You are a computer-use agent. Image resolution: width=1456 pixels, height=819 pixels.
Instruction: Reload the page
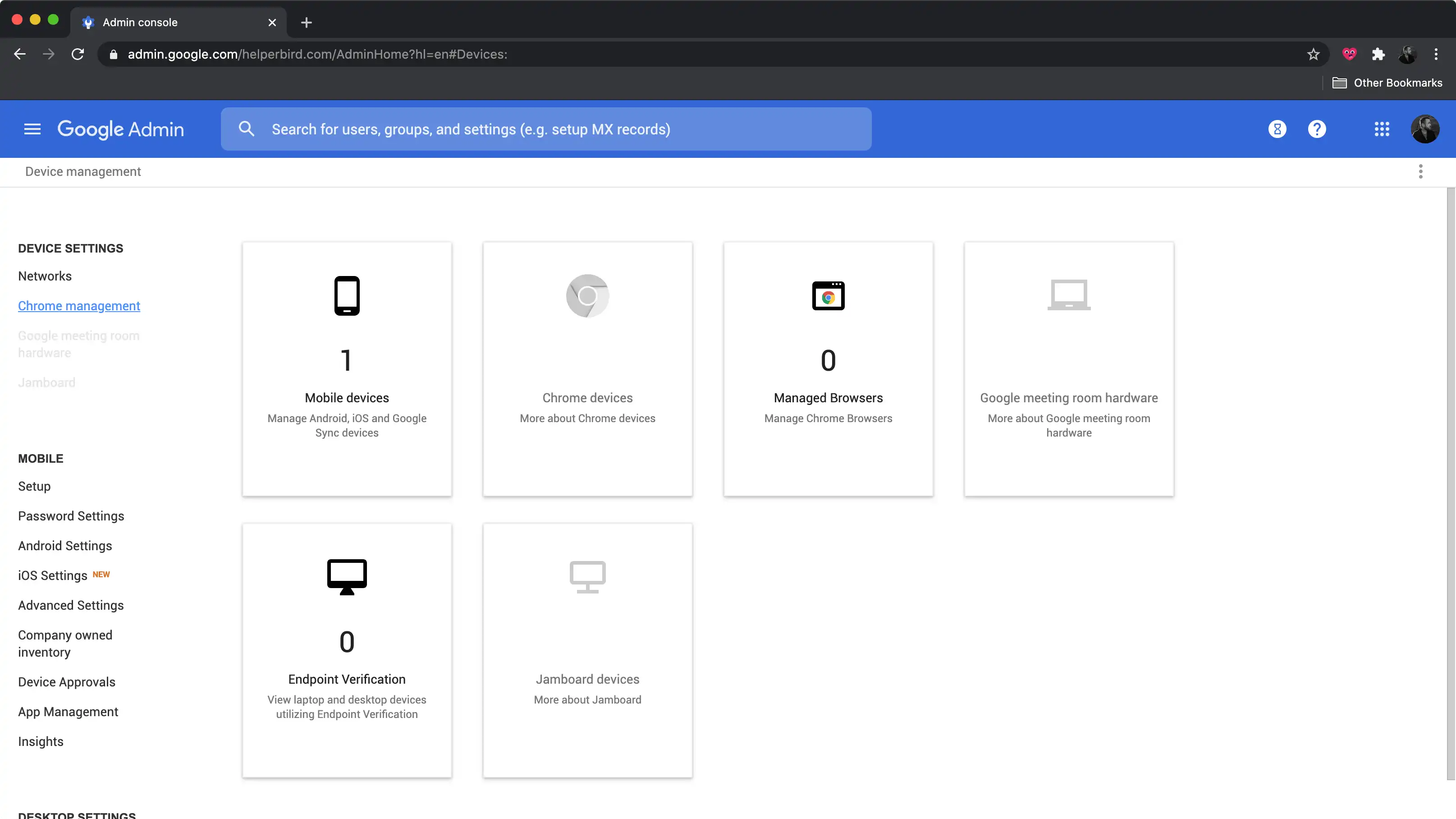pos(78,54)
